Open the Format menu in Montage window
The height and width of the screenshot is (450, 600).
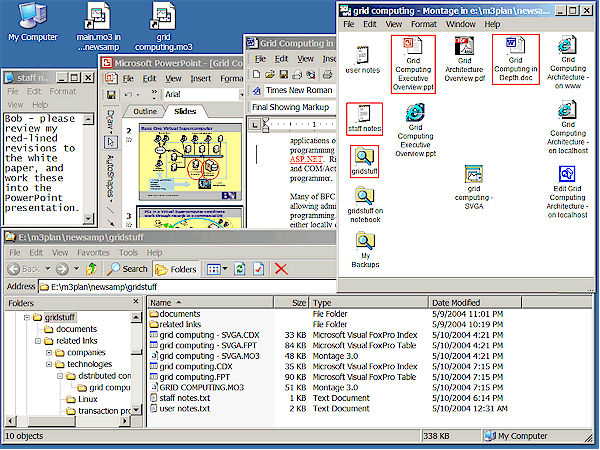coord(424,24)
